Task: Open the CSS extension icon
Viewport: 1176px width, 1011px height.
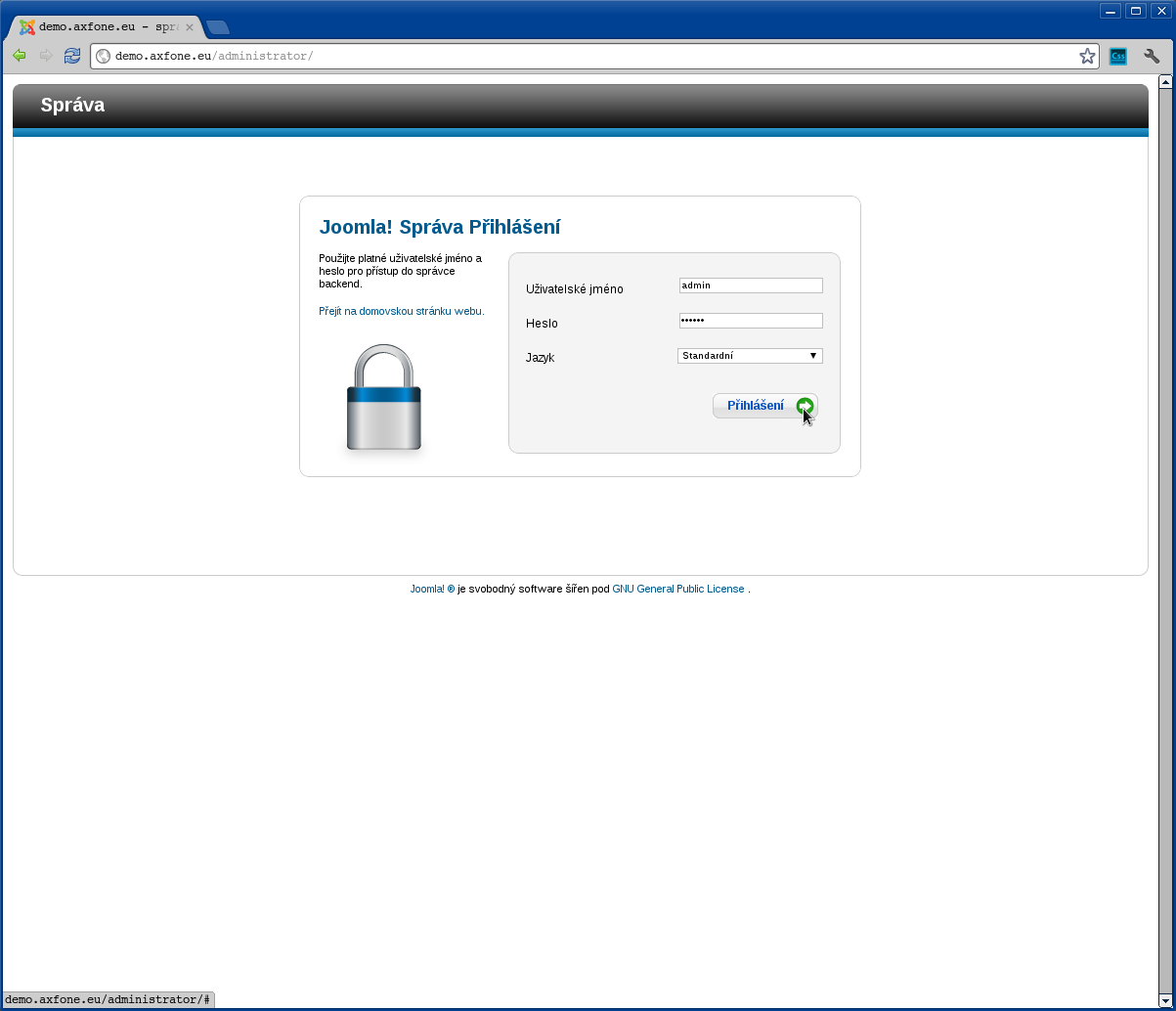Action: pos(1118,56)
